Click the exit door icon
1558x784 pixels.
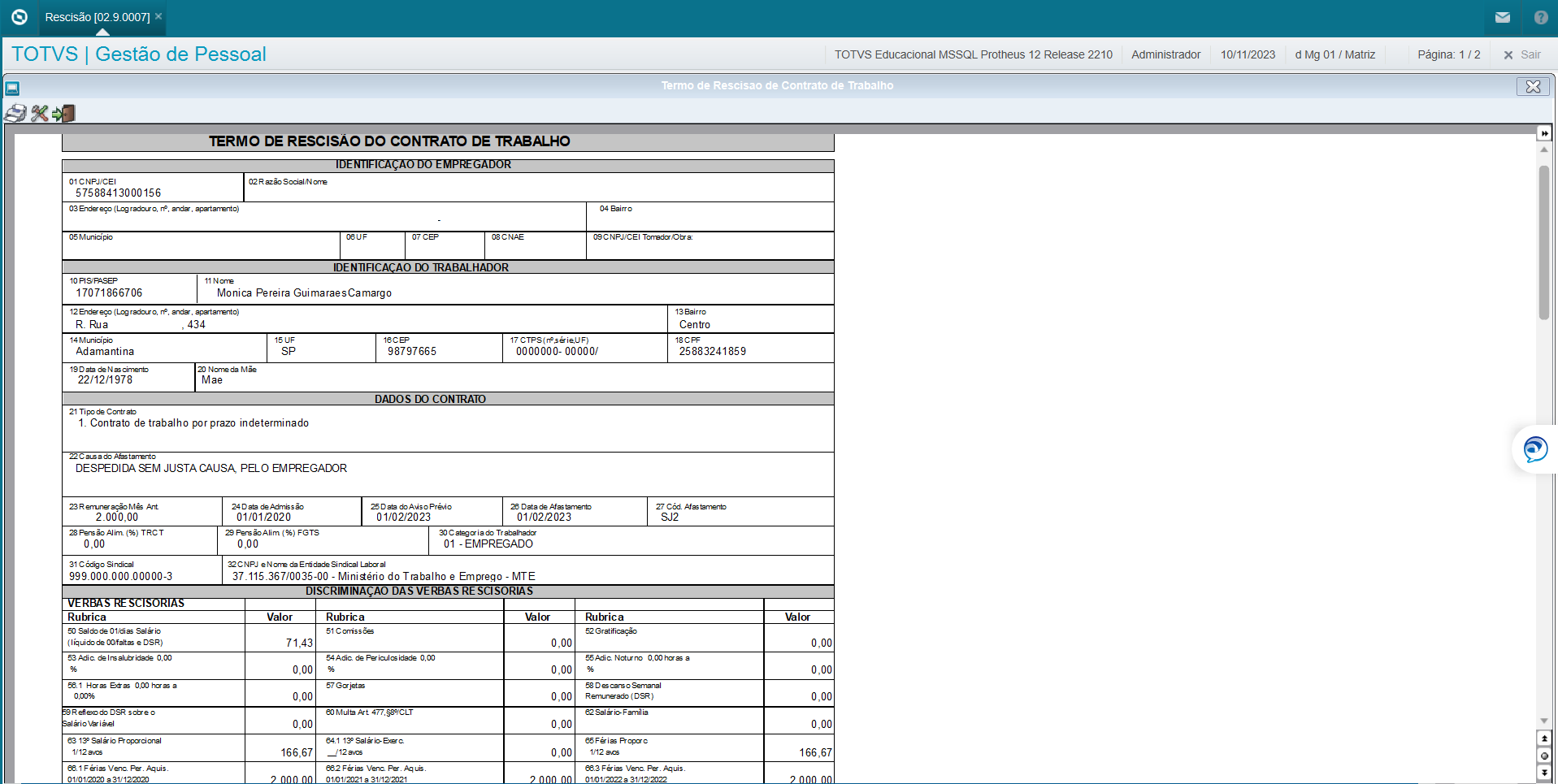(x=64, y=114)
